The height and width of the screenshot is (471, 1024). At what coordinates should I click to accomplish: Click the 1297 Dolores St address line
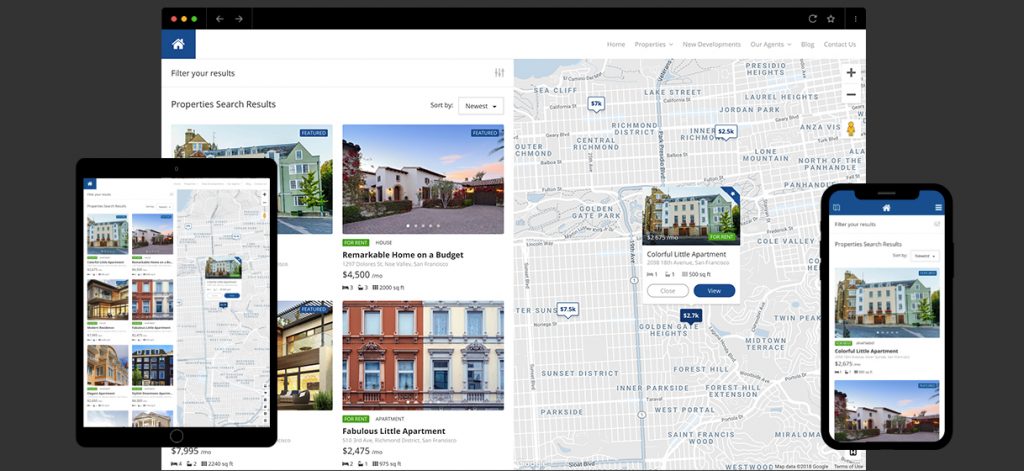pyautogui.click(x=395, y=264)
